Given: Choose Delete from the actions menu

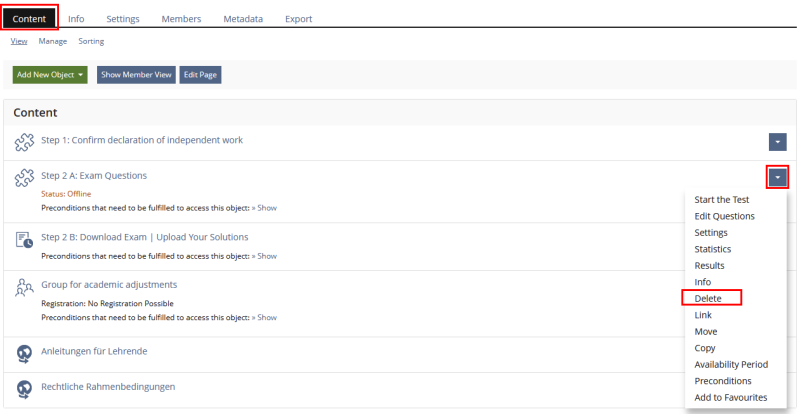Looking at the screenshot, I should (x=708, y=298).
